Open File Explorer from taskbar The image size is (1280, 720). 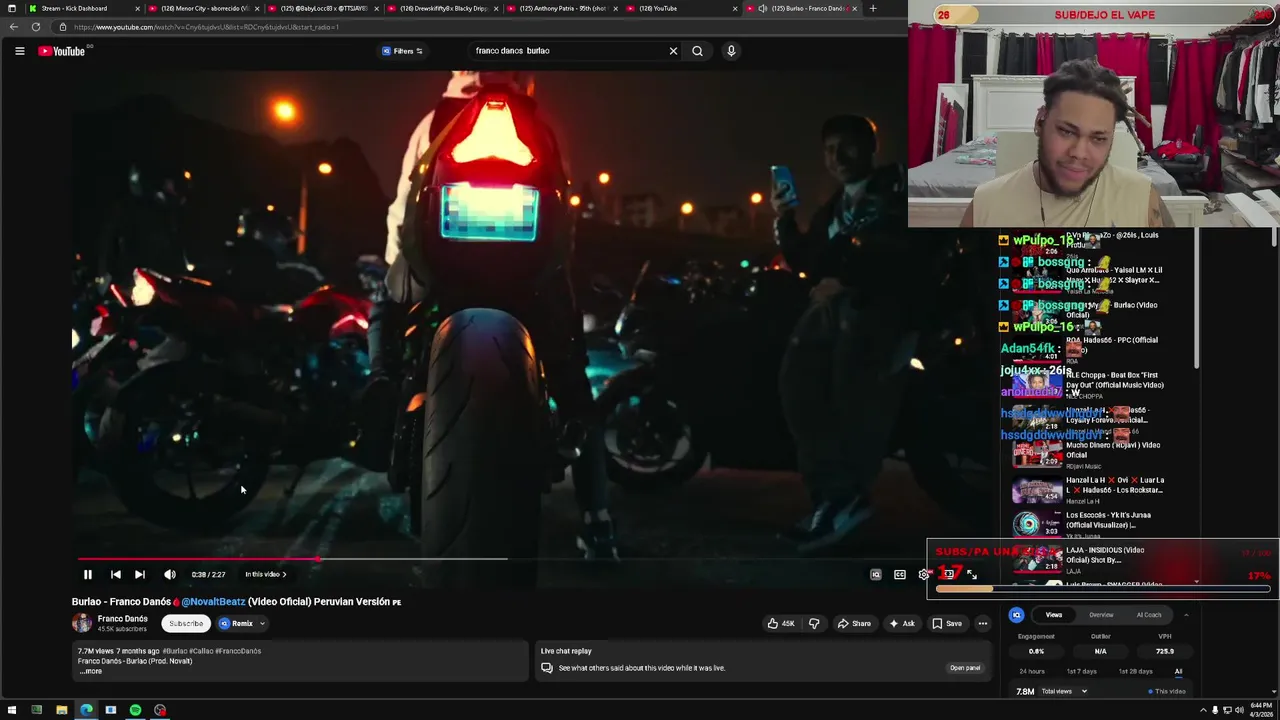[61, 710]
